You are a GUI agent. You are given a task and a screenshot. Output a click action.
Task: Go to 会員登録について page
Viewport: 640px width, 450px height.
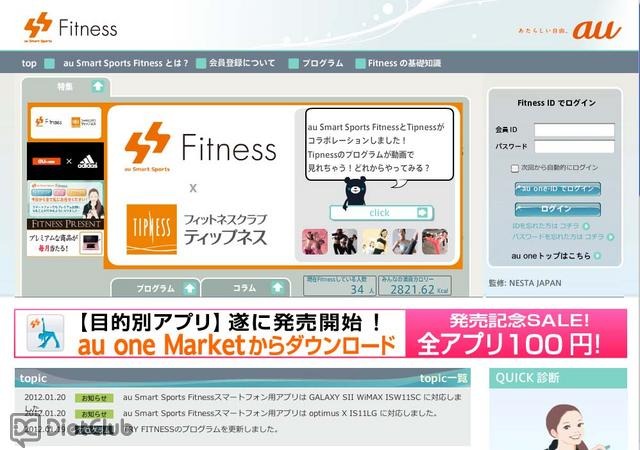tap(242, 63)
